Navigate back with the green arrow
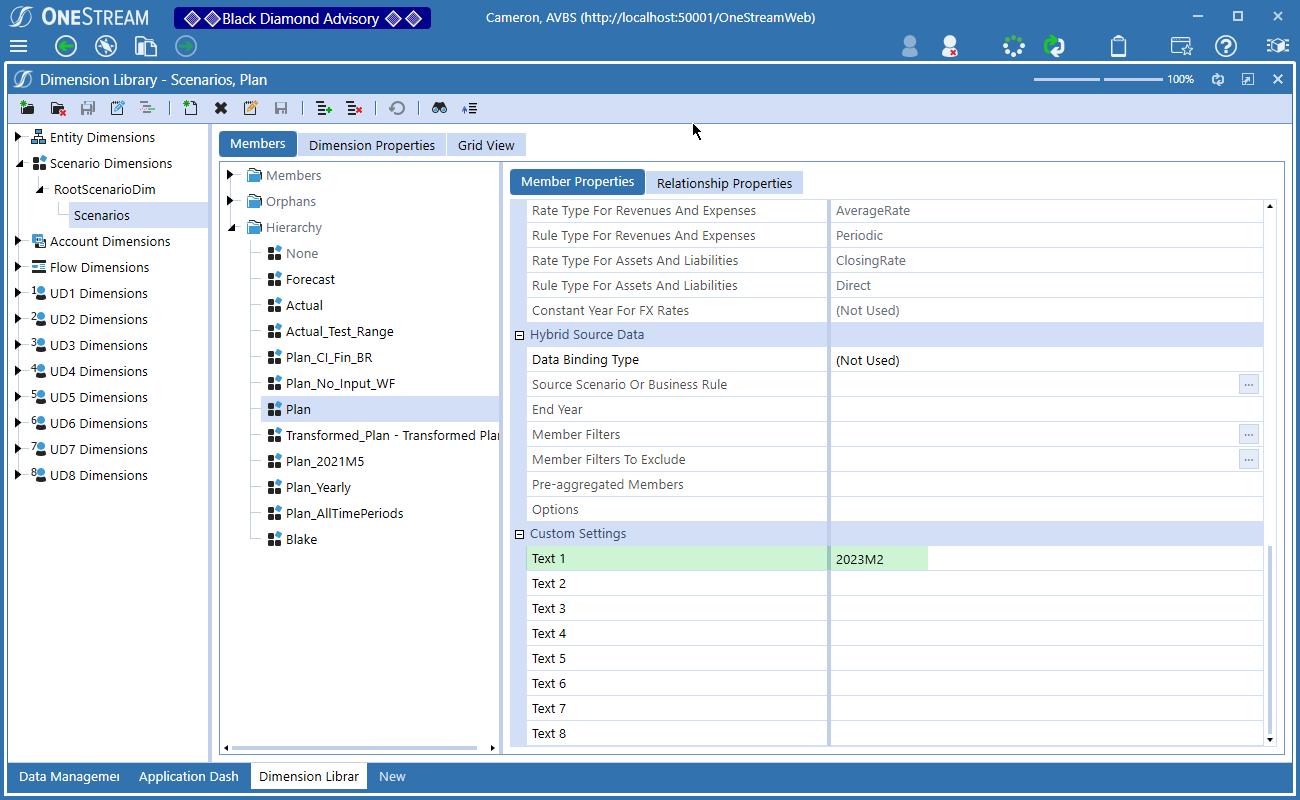Image resolution: width=1300 pixels, height=800 pixels. point(66,46)
